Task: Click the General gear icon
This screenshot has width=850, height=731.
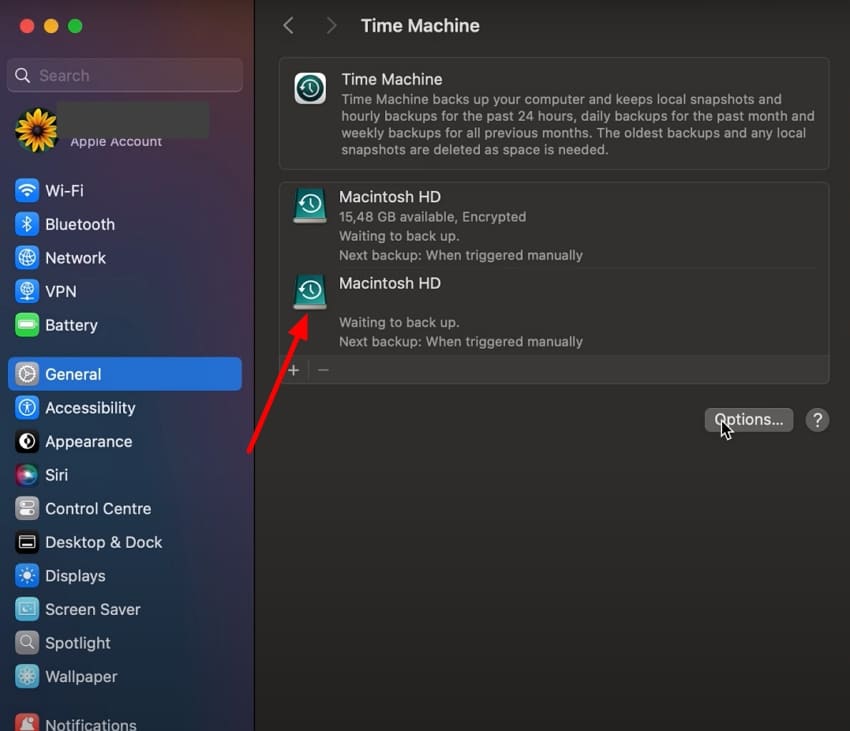Action: [27, 374]
